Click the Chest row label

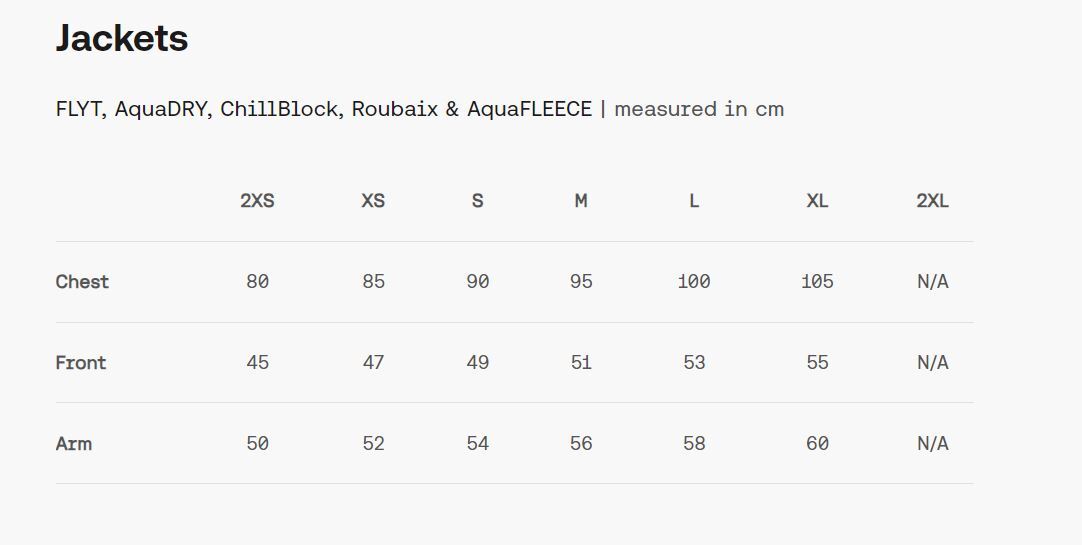tap(82, 281)
